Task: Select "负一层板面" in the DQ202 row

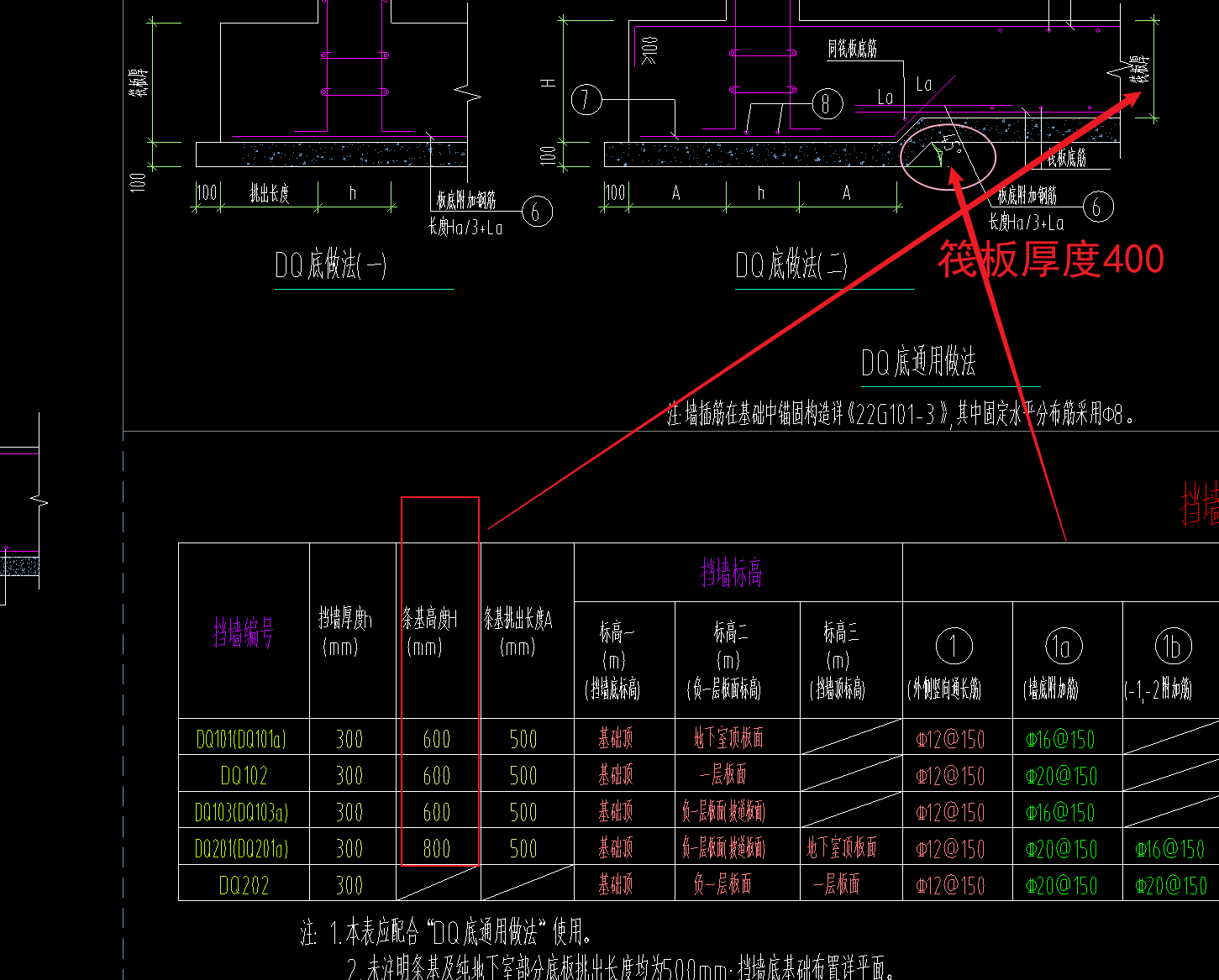Action: coord(722,884)
